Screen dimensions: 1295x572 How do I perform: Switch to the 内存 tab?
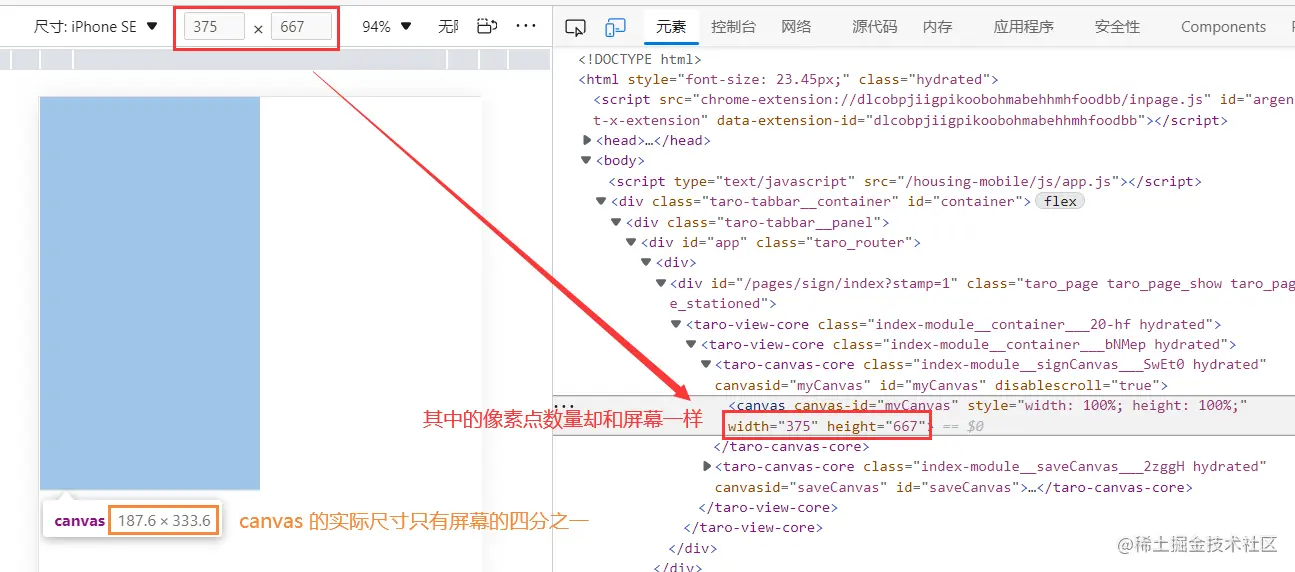click(x=937, y=27)
